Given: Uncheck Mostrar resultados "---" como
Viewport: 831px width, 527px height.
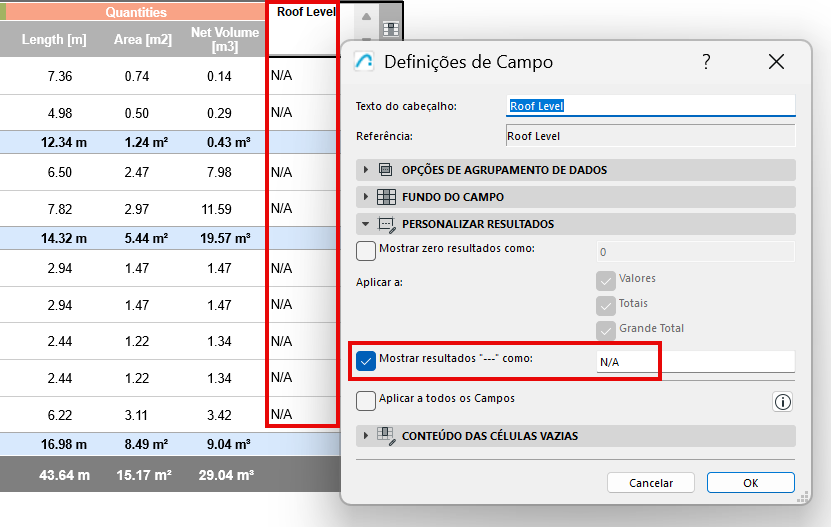Looking at the screenshot, I should [x=367, y=360].
